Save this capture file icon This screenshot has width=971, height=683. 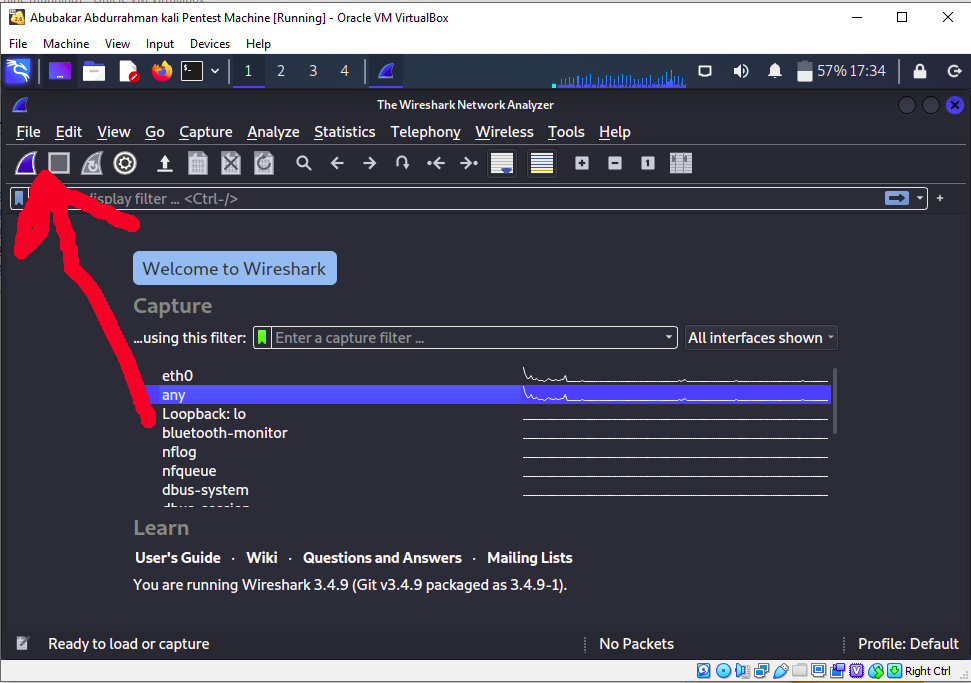pyautogui.click(x=198, y=163)
